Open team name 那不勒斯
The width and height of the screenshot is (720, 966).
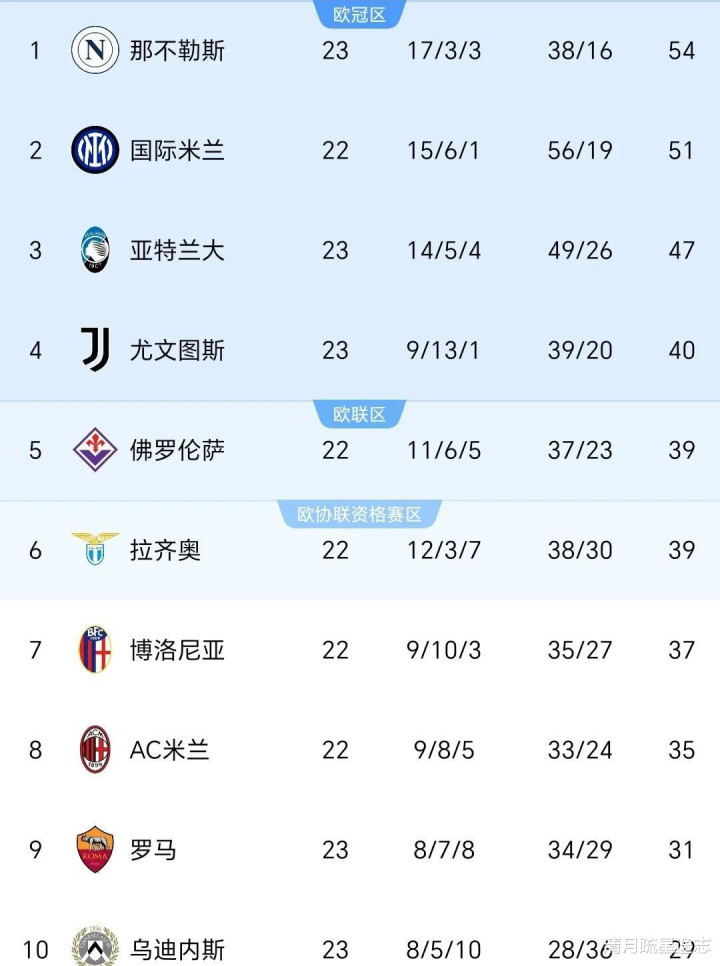click(x=177, y=50)
